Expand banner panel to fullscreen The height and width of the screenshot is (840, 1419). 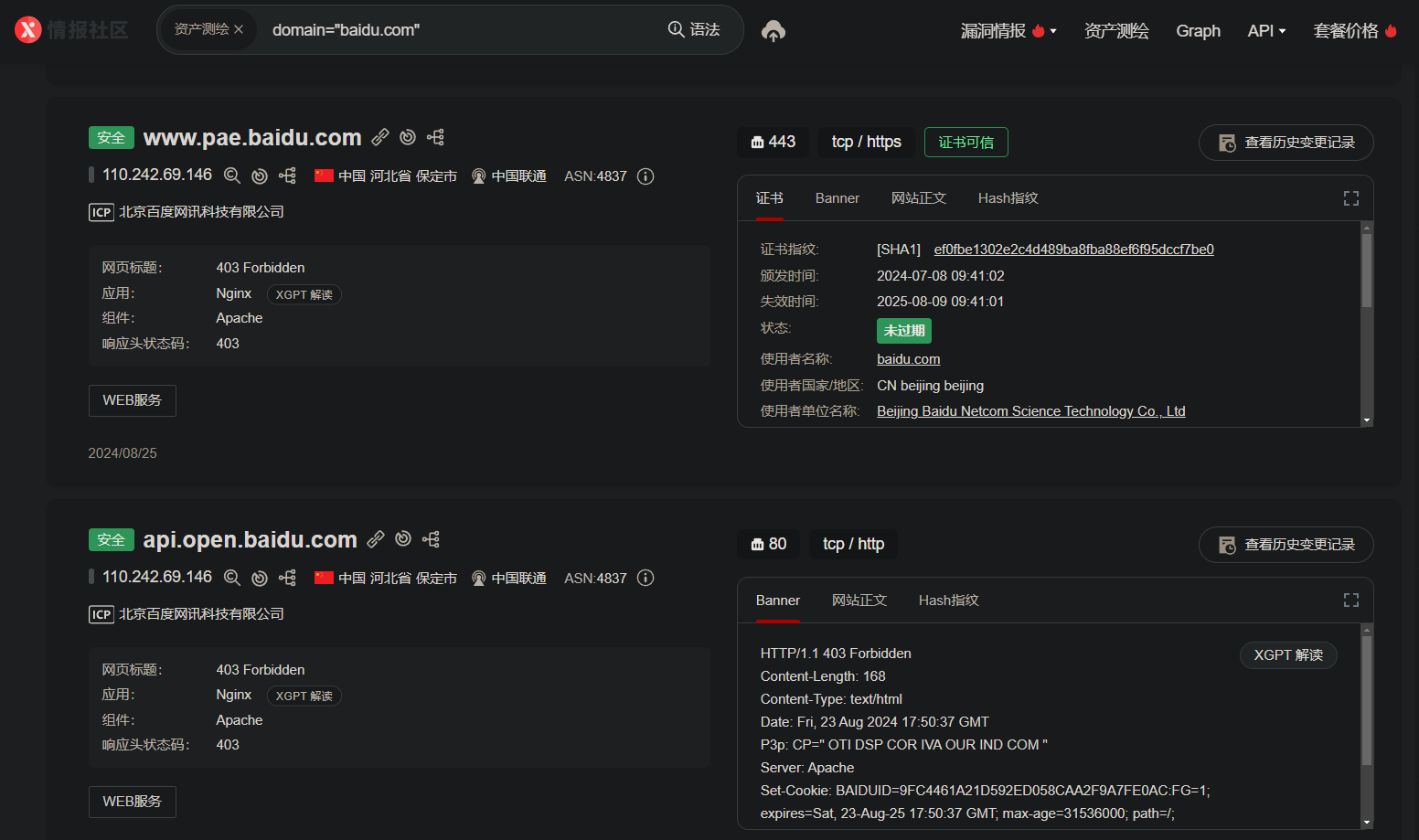(x=1351, y=601)
